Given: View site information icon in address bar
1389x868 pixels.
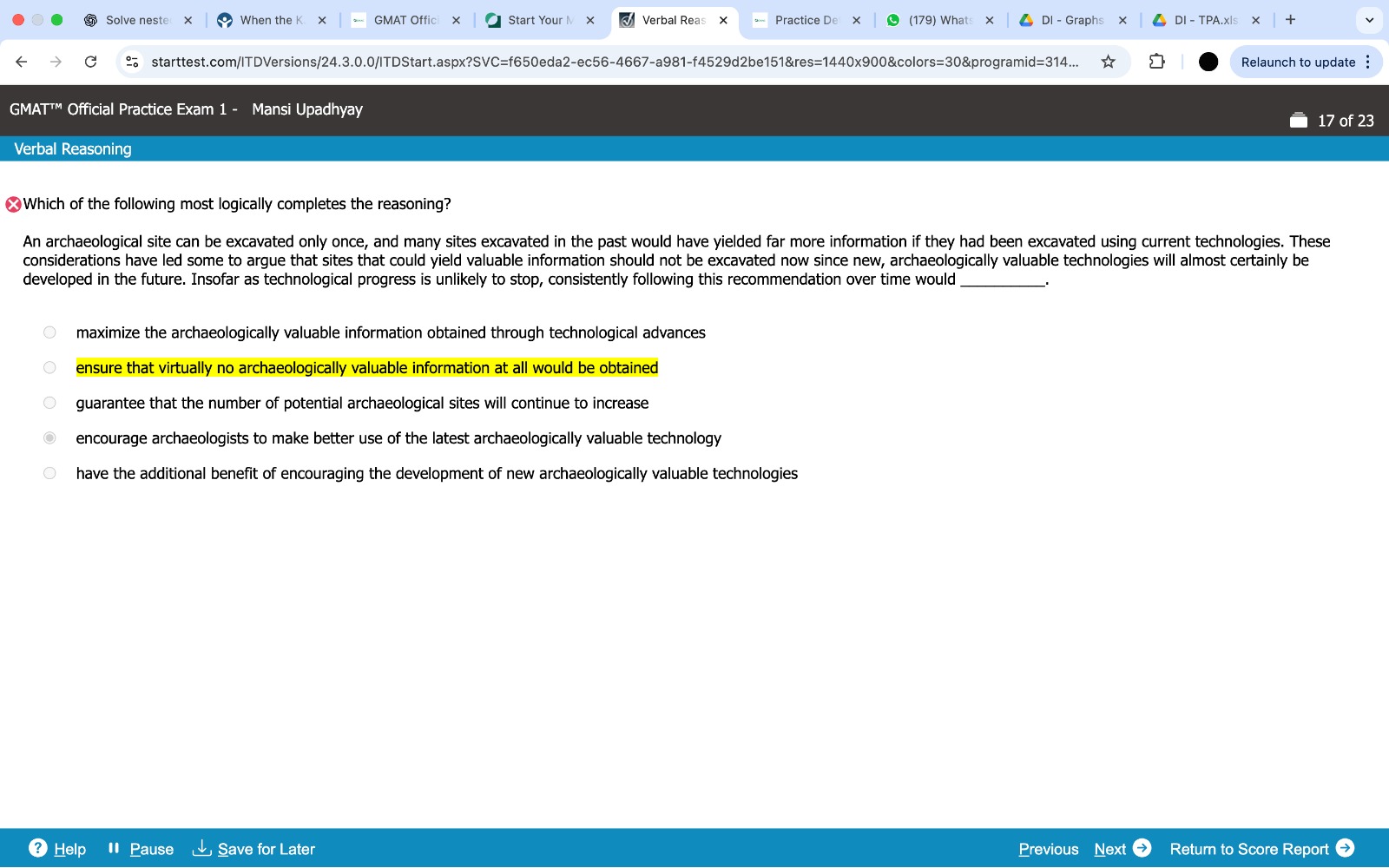Looking at the screenshot, I should 132,62.
